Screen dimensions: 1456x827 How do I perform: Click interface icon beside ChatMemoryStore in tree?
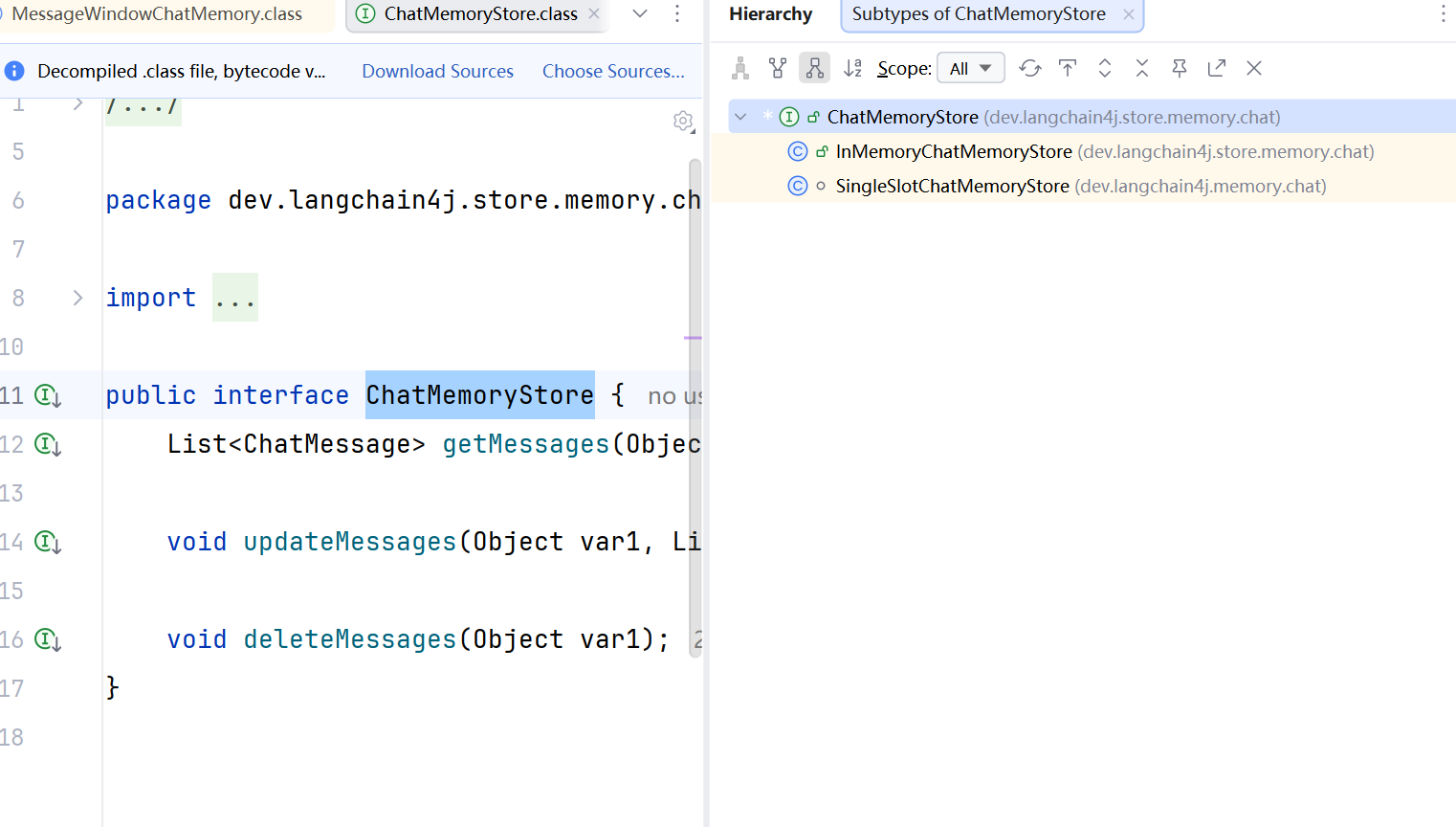coord(789,117)
